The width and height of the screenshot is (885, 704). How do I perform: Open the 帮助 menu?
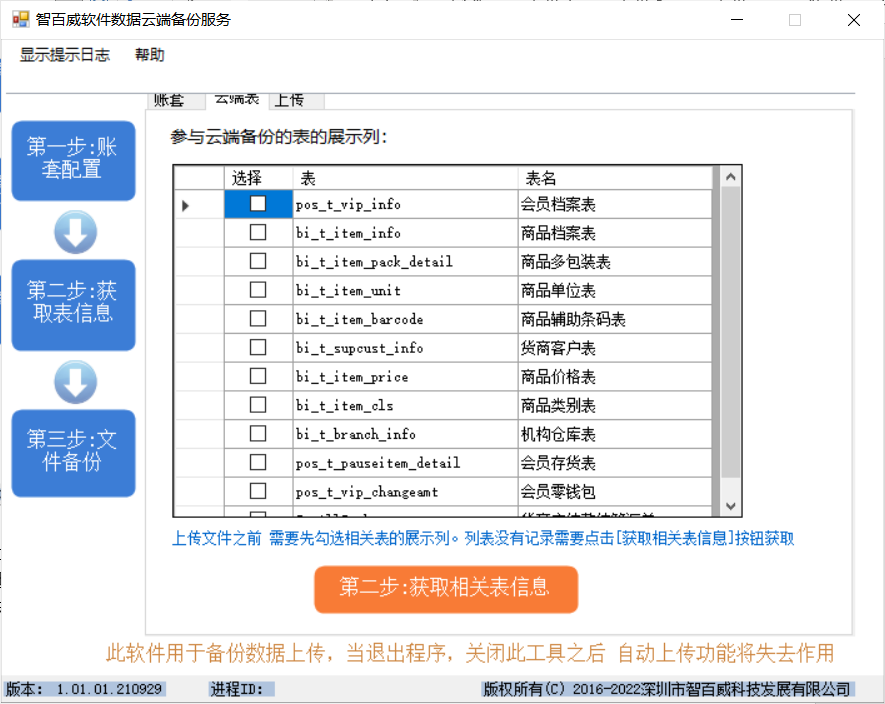coord(150,55)
